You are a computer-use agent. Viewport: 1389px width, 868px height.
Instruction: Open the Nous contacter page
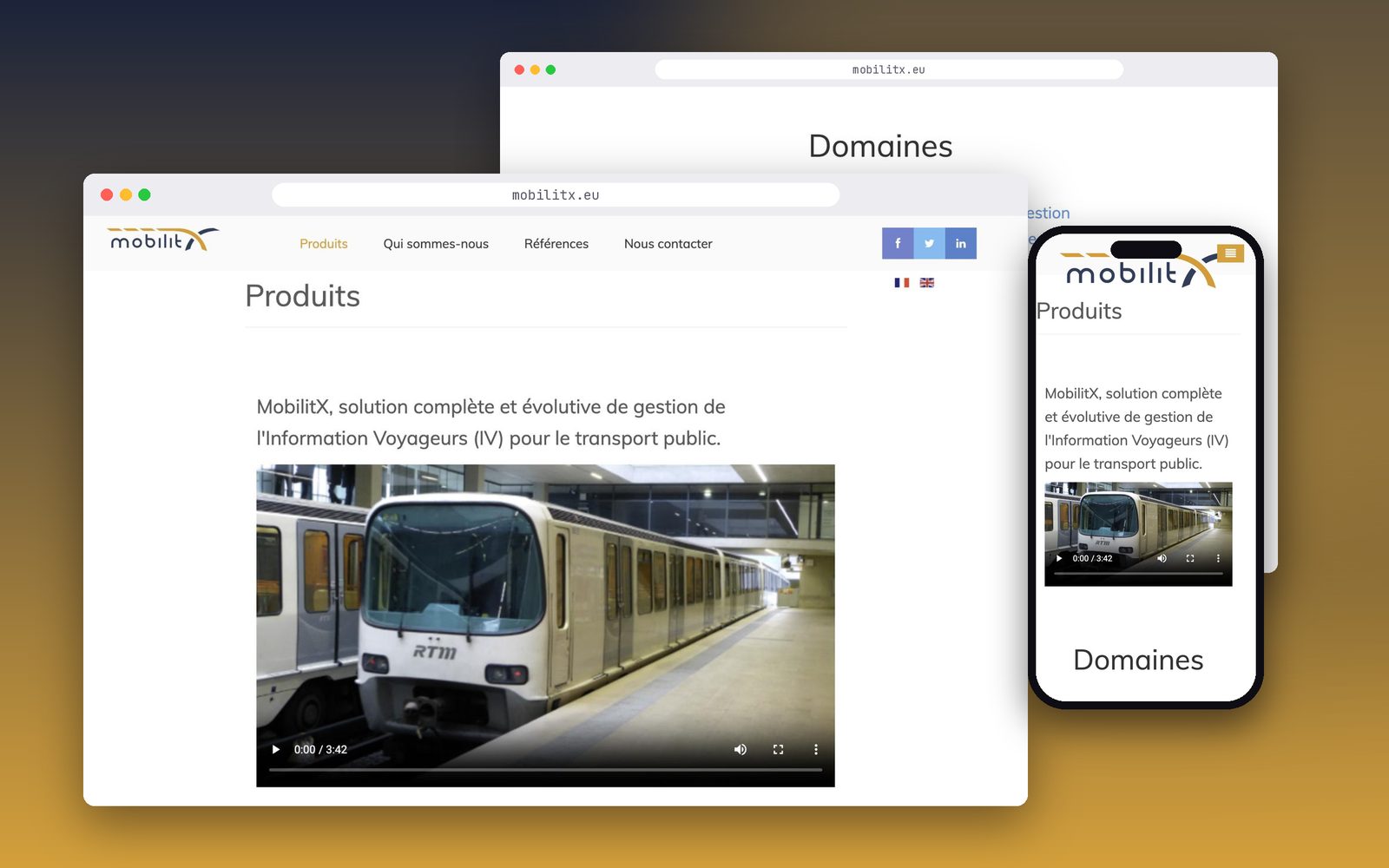point(668,244)
